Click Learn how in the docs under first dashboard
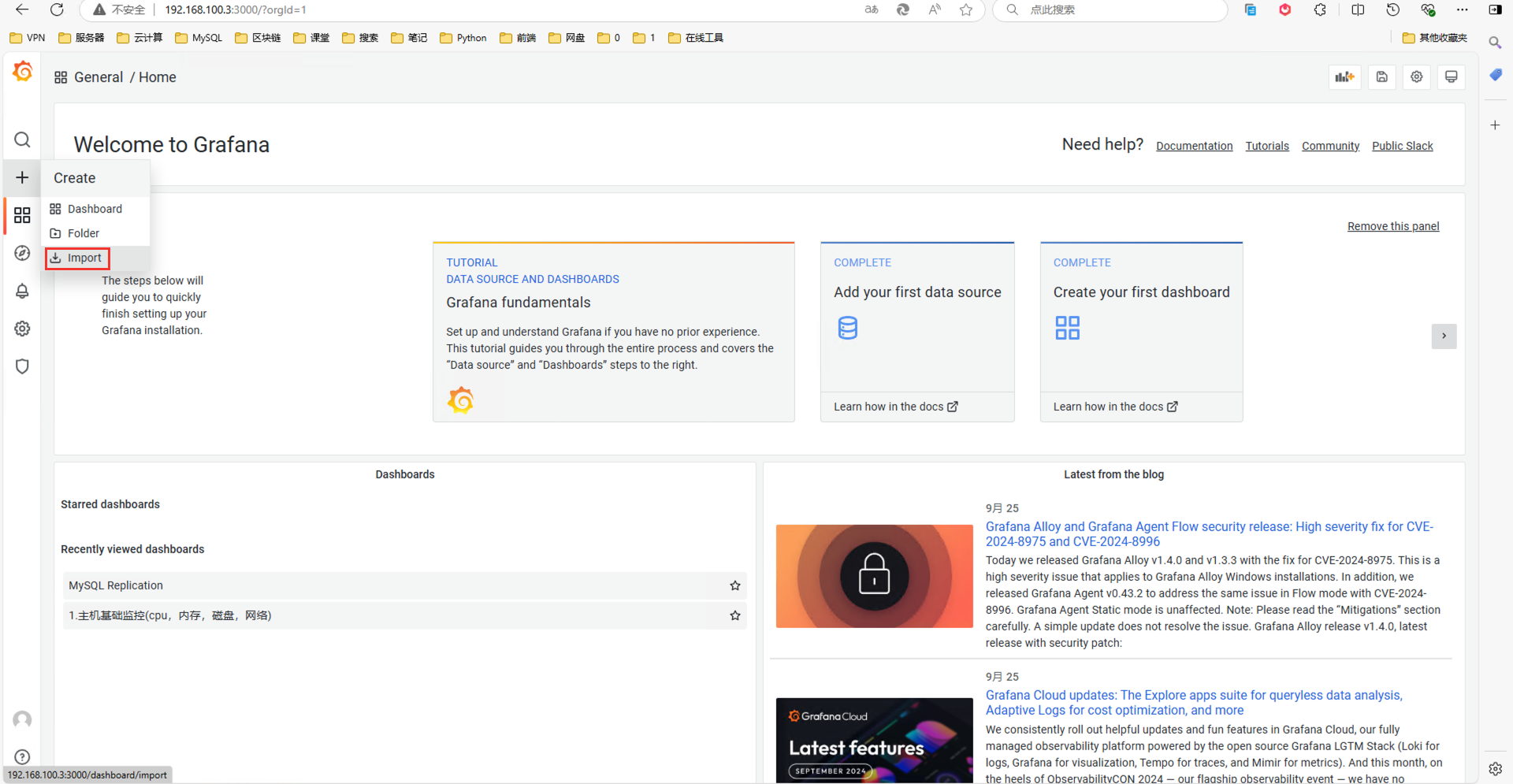The image size is (1513, 784). point(1115,407)
